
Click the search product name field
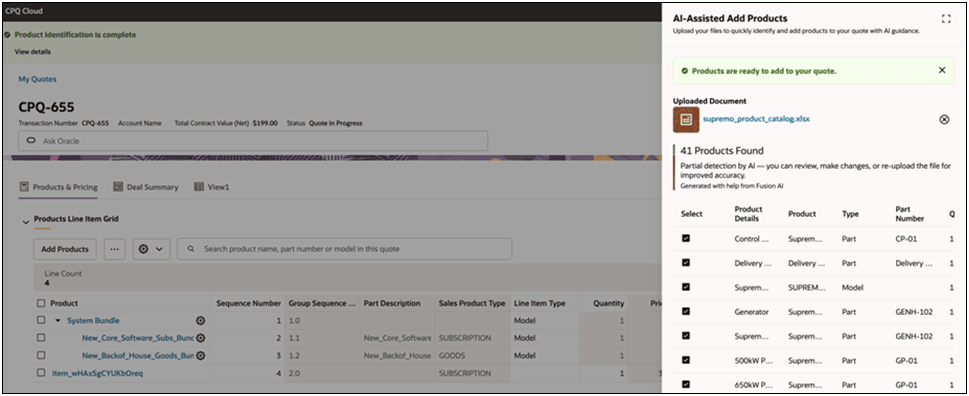pos(344,249)
